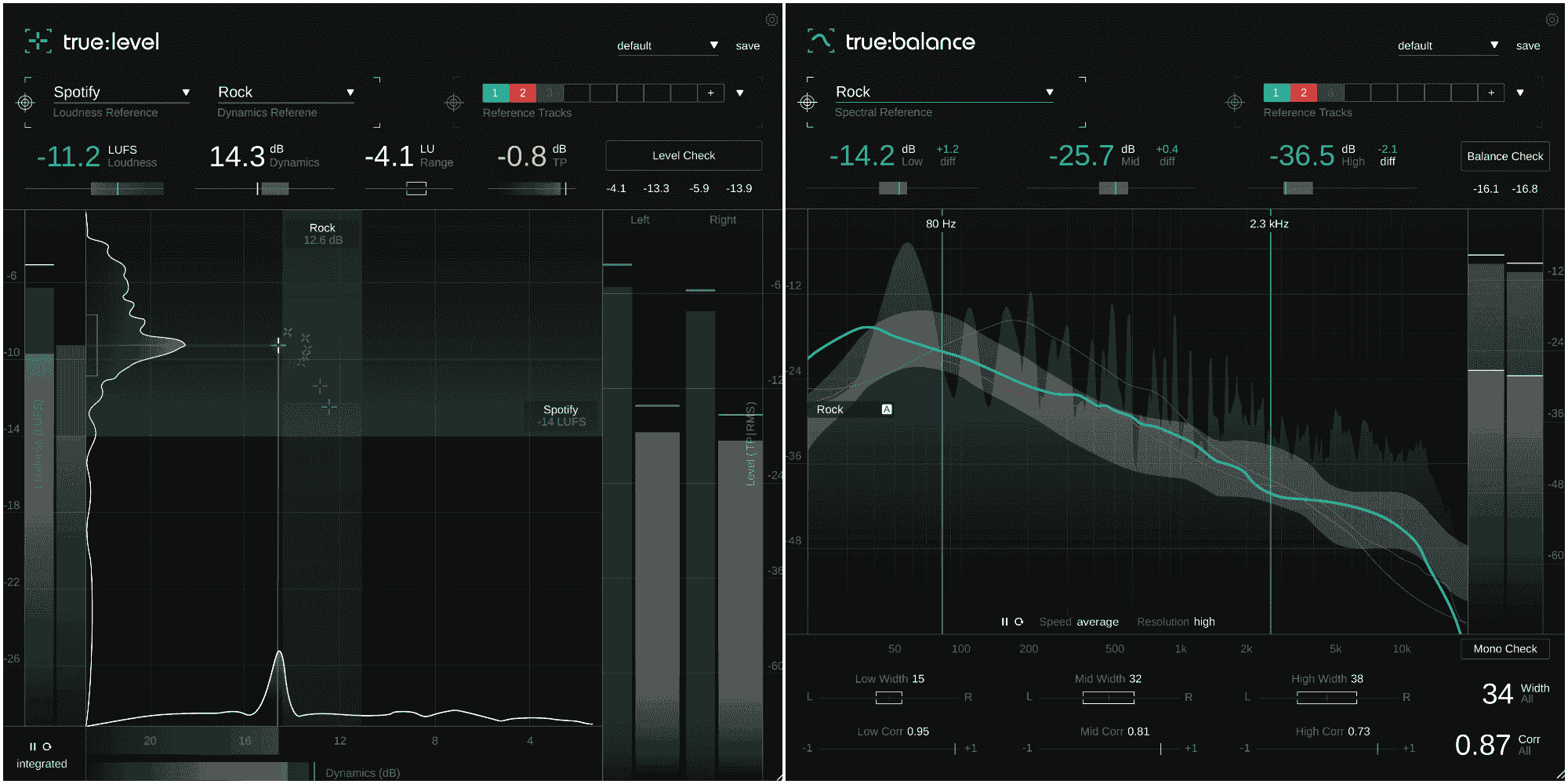1568x784 pixels.
Task: Pause the integrated loudness measurement
Action: pos(31,747)
